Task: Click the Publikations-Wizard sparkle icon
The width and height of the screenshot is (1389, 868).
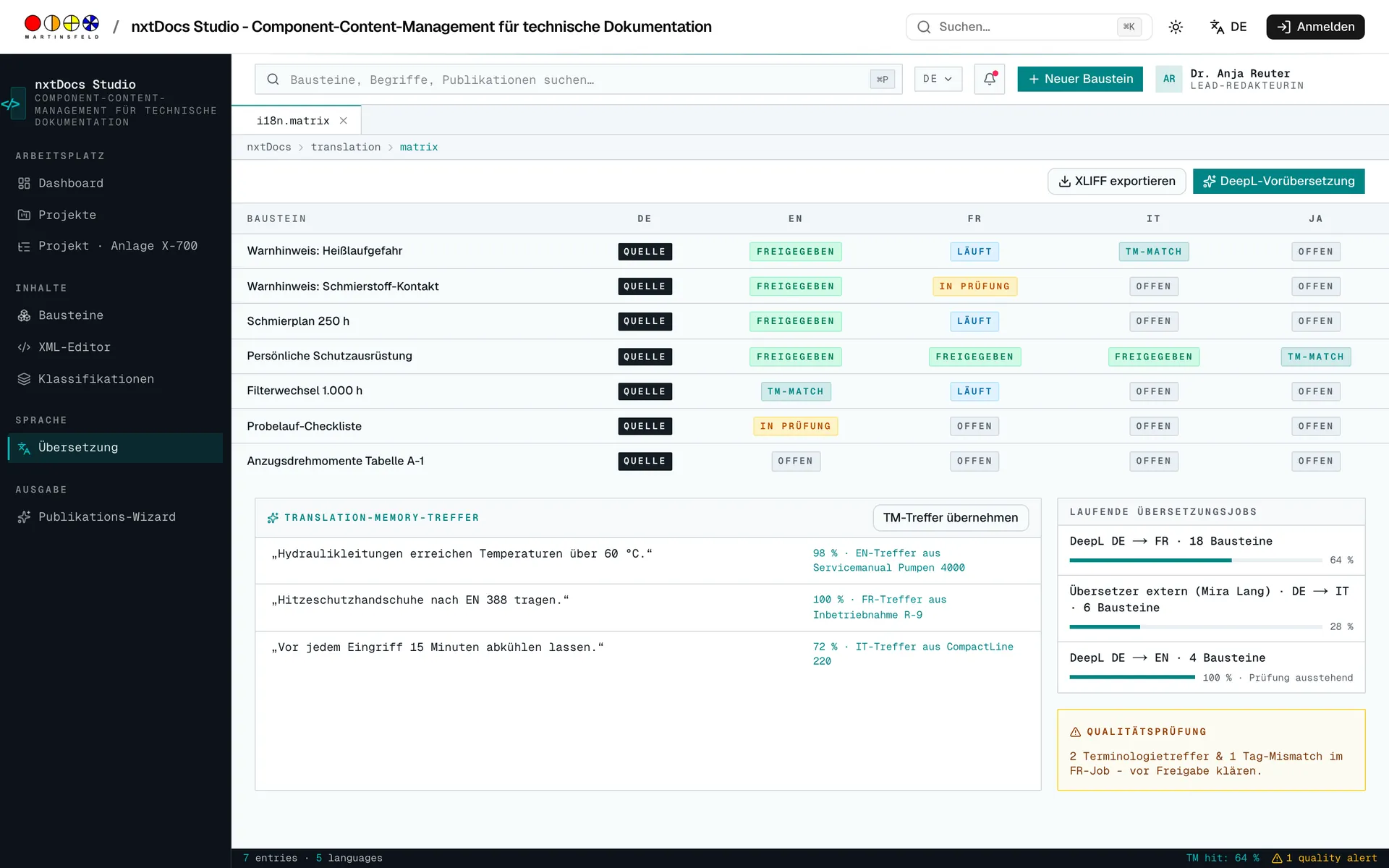Action: (24, 517)
